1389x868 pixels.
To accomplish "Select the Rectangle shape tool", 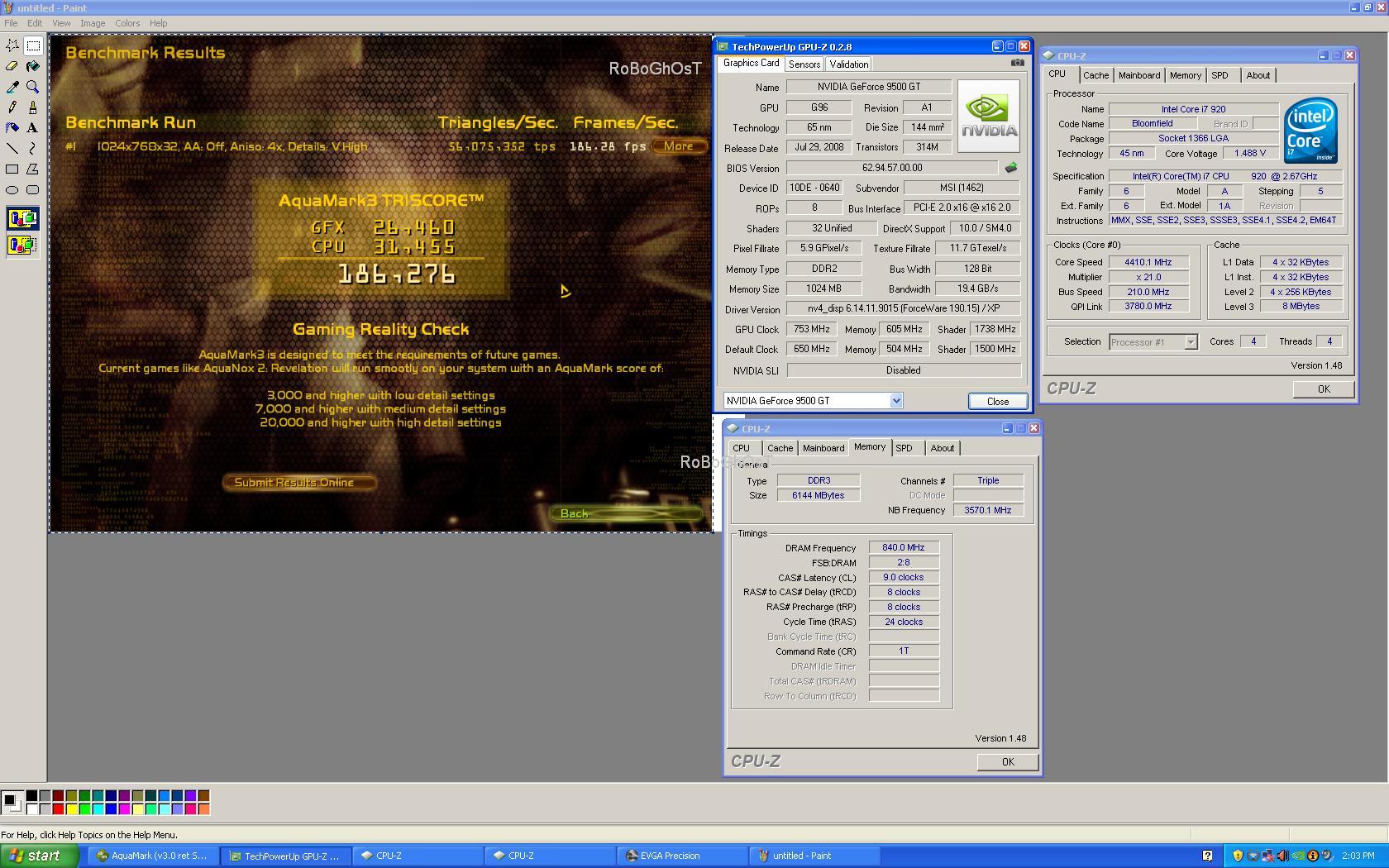I will click(12, 169).
